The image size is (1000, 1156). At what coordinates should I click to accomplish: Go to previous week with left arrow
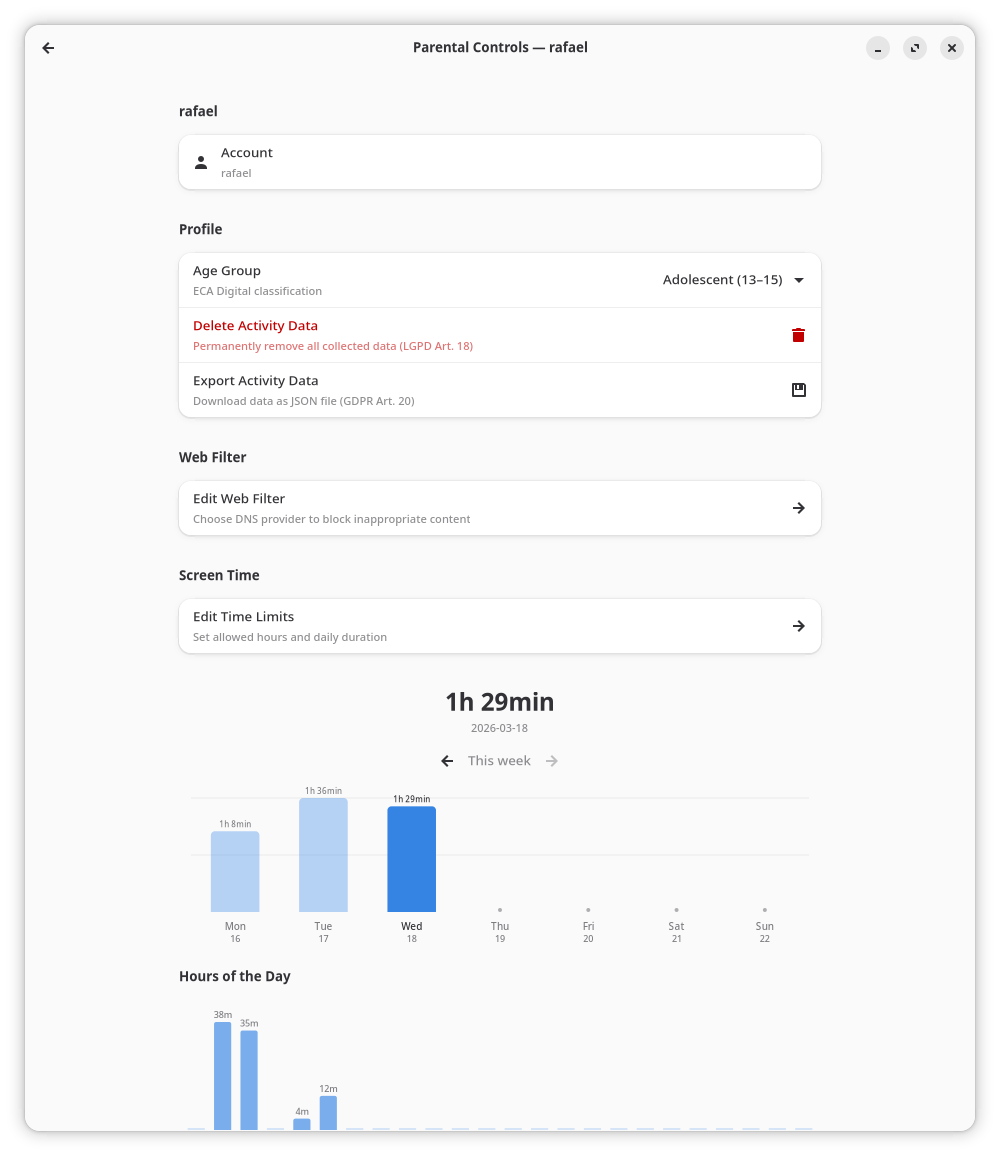coord(447,761)
